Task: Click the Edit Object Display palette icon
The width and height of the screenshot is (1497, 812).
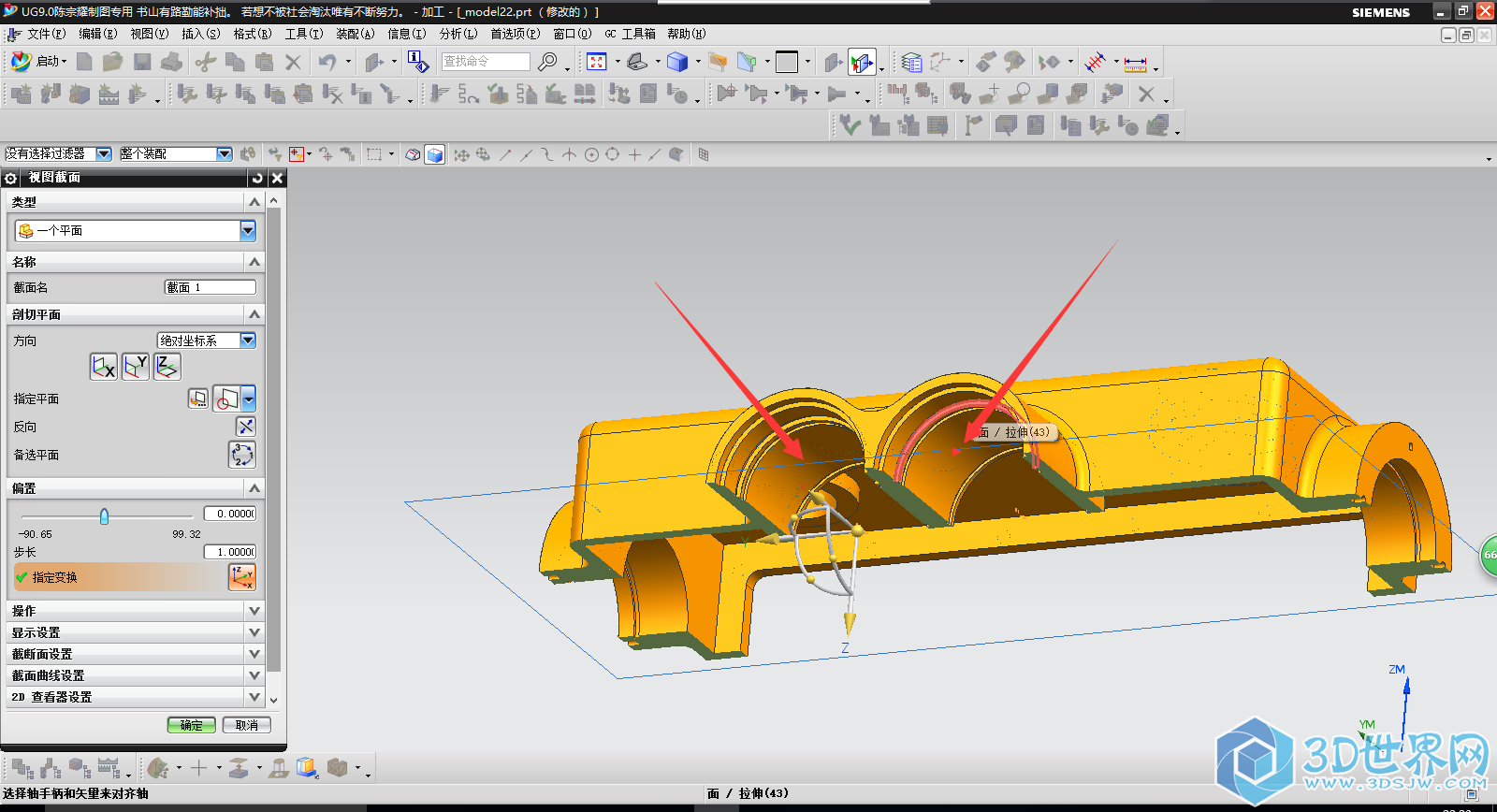Action: (x=1014, y=62)
